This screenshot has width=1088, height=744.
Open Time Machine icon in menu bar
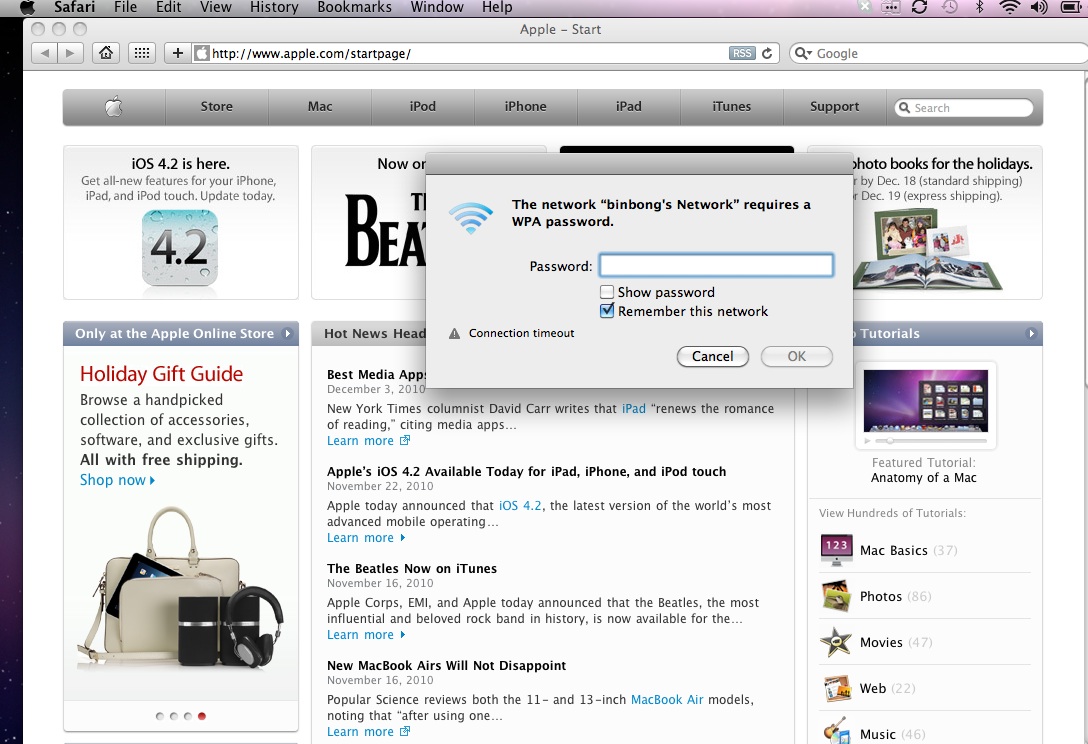tap(950, 8)
